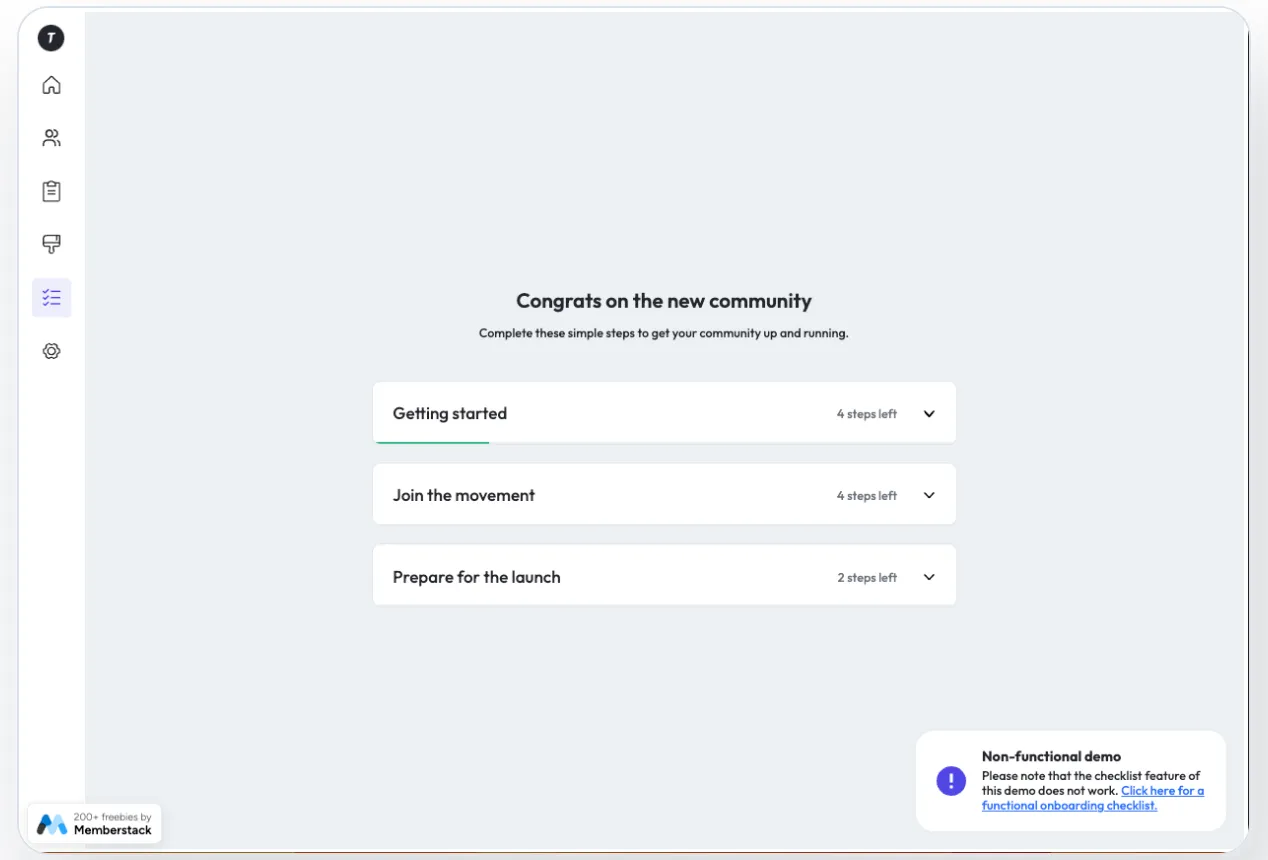This screenshot has height=860, width=1268.
Task: Select the paint roller customization icon
Action: click(51, 244)
